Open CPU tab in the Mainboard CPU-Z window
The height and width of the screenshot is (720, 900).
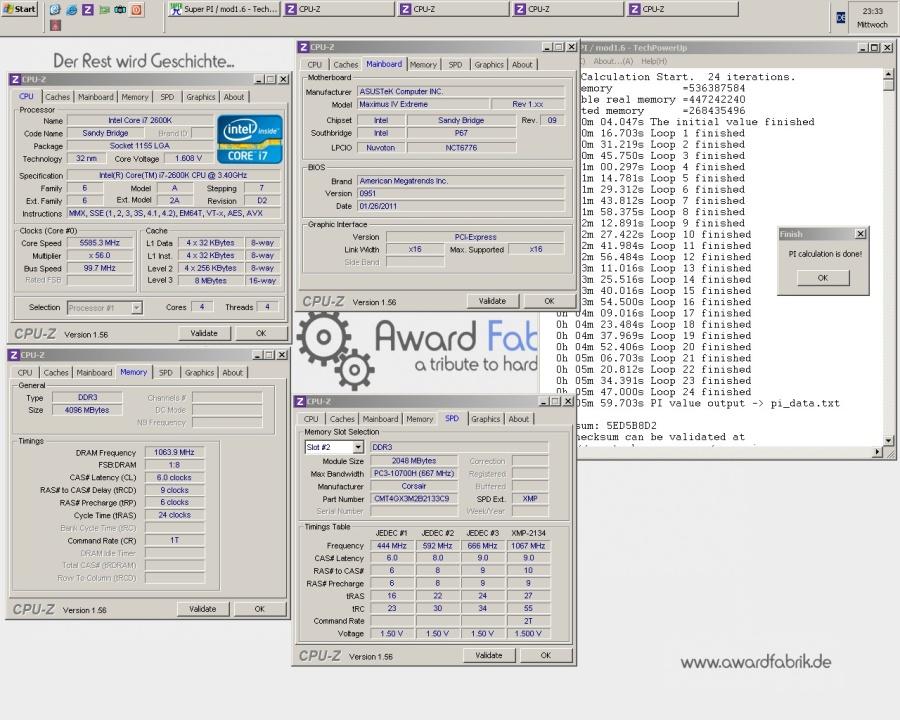point(315,65)
